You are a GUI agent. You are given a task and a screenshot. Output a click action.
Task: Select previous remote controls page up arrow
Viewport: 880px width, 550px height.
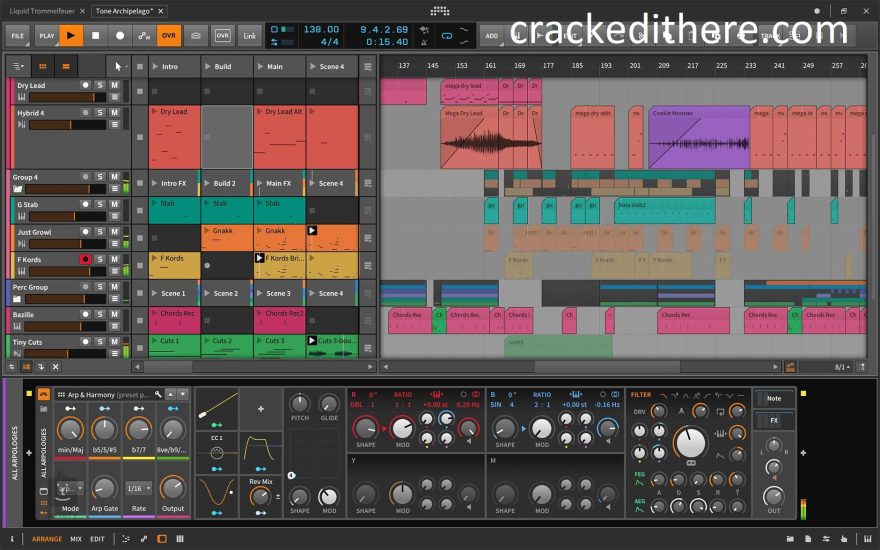(171, 395)
